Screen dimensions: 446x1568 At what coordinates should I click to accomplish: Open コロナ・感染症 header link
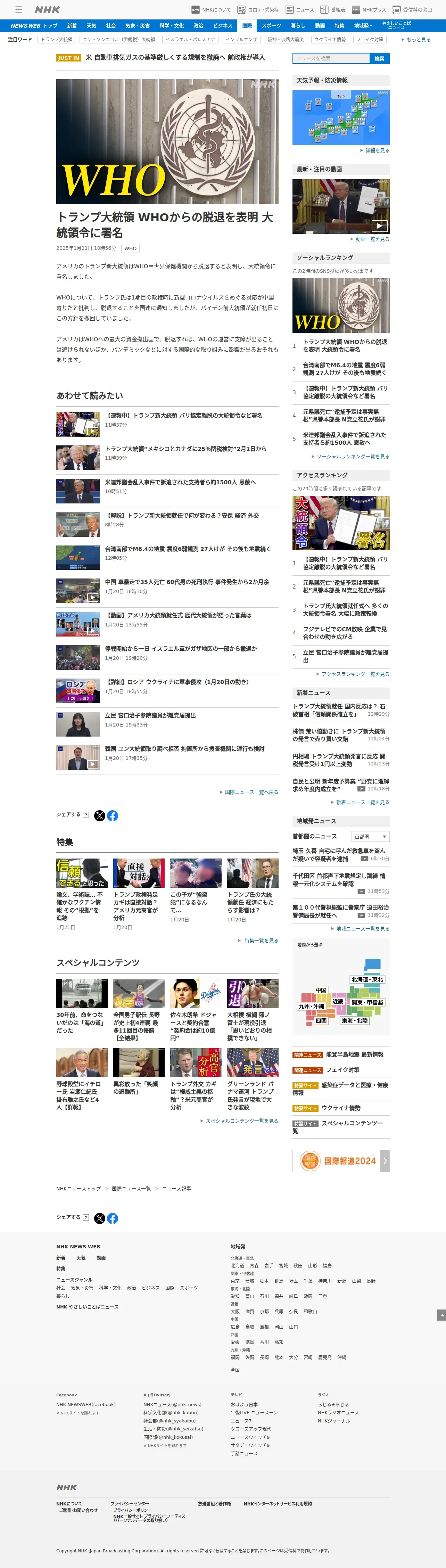pyautogui.click(x=258, y=10)
